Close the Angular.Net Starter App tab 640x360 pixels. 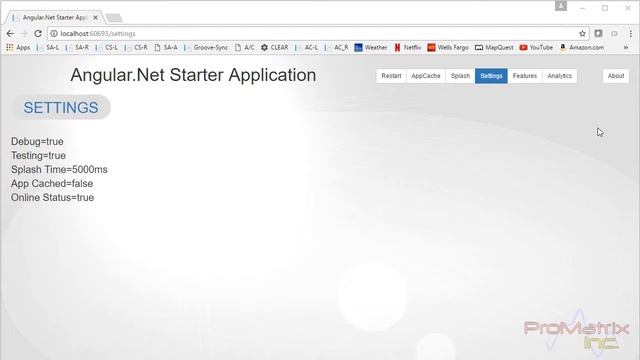95,18
